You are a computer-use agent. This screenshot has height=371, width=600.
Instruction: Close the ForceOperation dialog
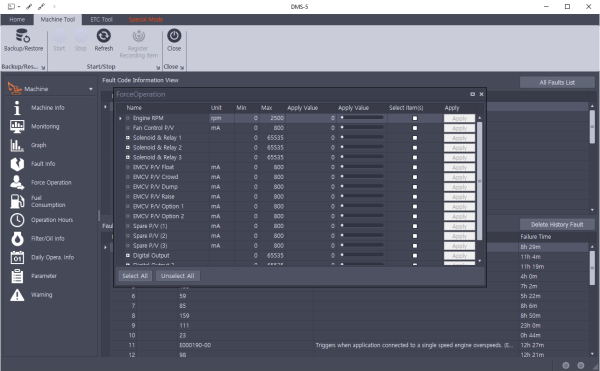point(481,94)
